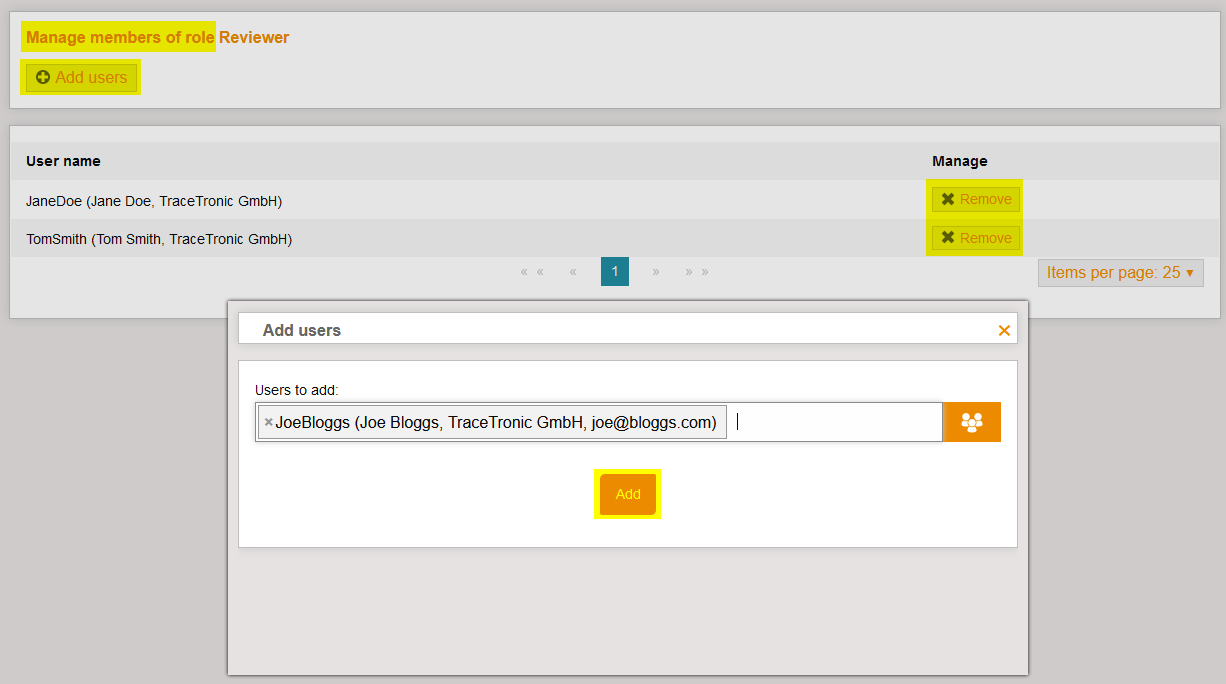Select the TomSmith user row entry

click(159, 239)
